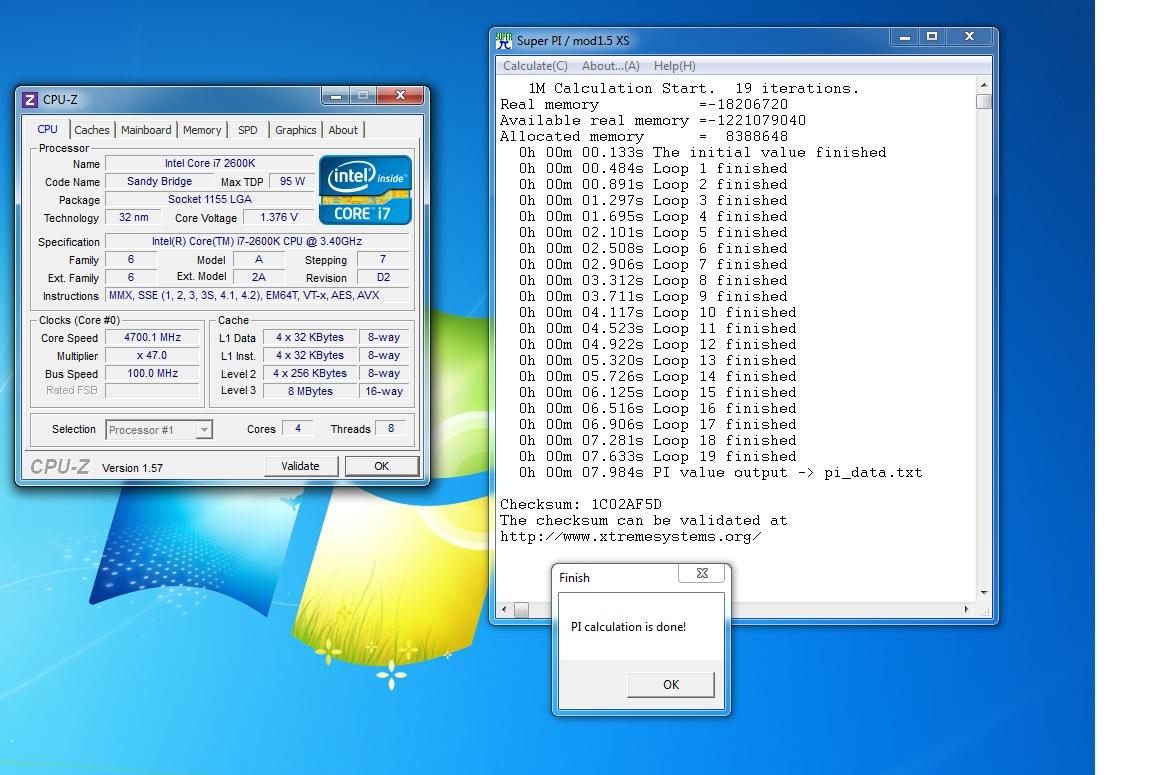Image resolution: width=1152 pixels, height=775 pixels.
Task: Click the vertical scrollbar thumb in Super PI
Action: click(x=984, y=101)
